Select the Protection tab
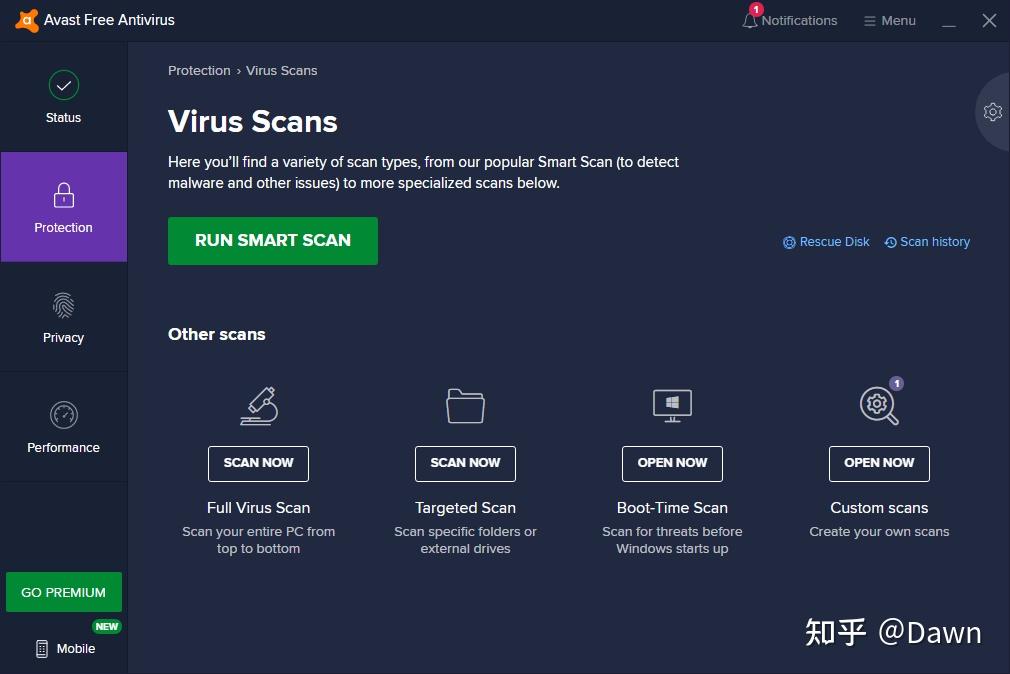The image size is (1010, 674). pos(64,207)
